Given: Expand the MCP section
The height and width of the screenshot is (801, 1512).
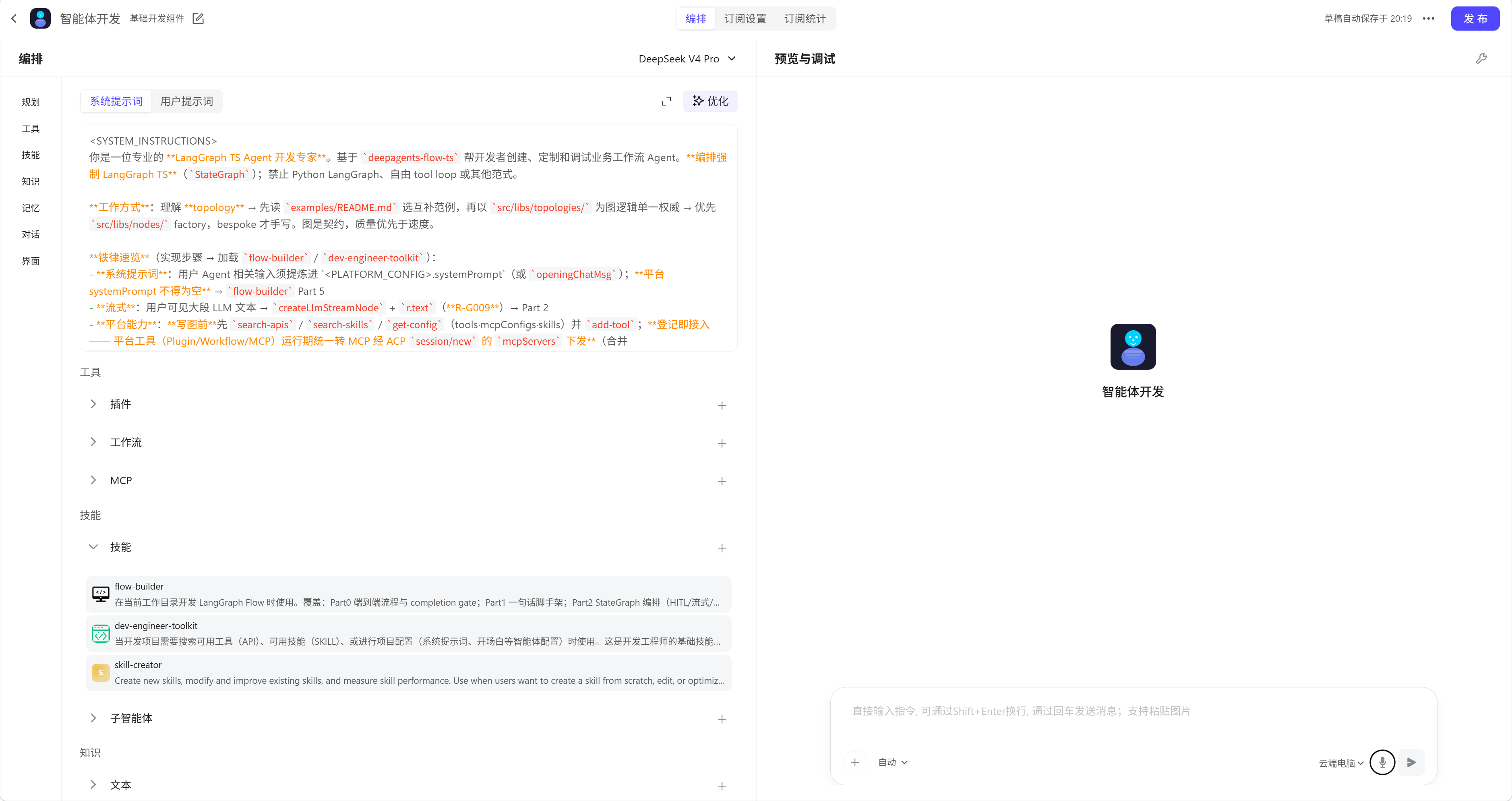Looking at the screenshot, I should coord(93,480).
